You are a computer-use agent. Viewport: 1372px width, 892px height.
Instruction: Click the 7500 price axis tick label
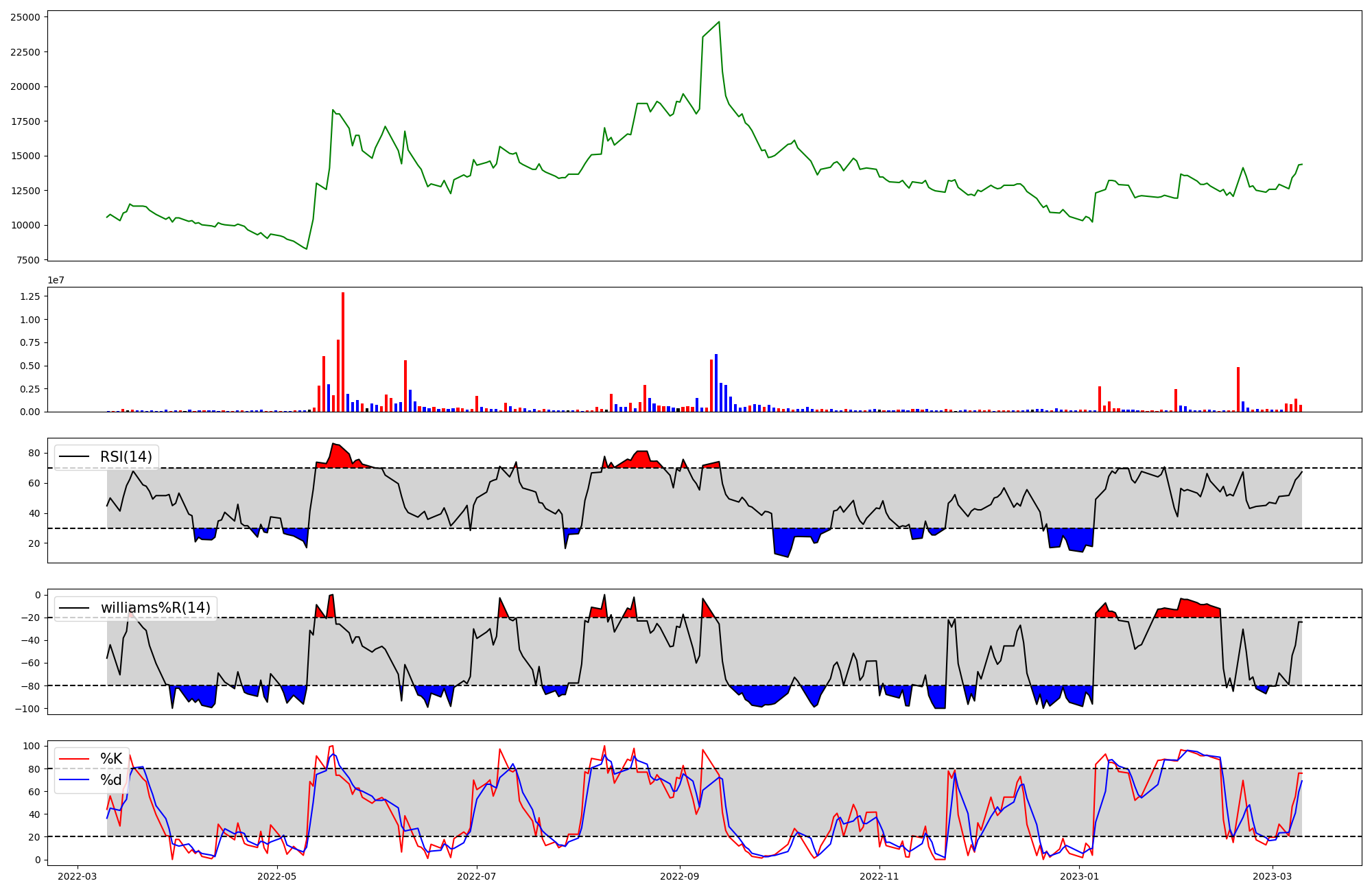(x=28, y=260)
